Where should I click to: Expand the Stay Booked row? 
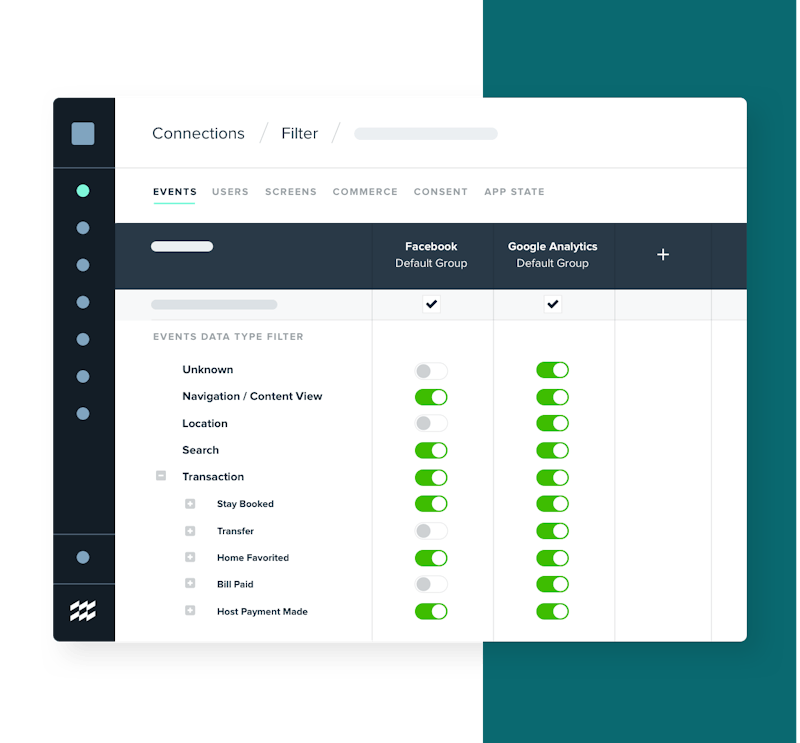point(190,504)
